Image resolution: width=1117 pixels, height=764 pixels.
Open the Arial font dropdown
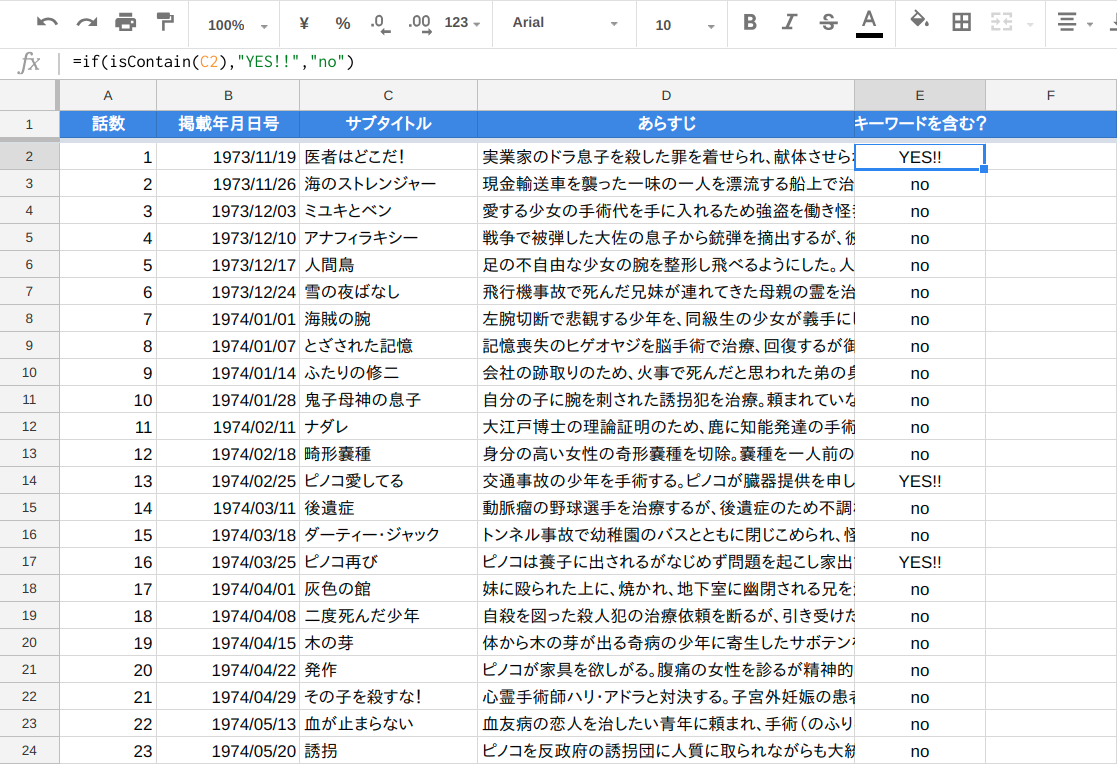[x=565, y=24]
